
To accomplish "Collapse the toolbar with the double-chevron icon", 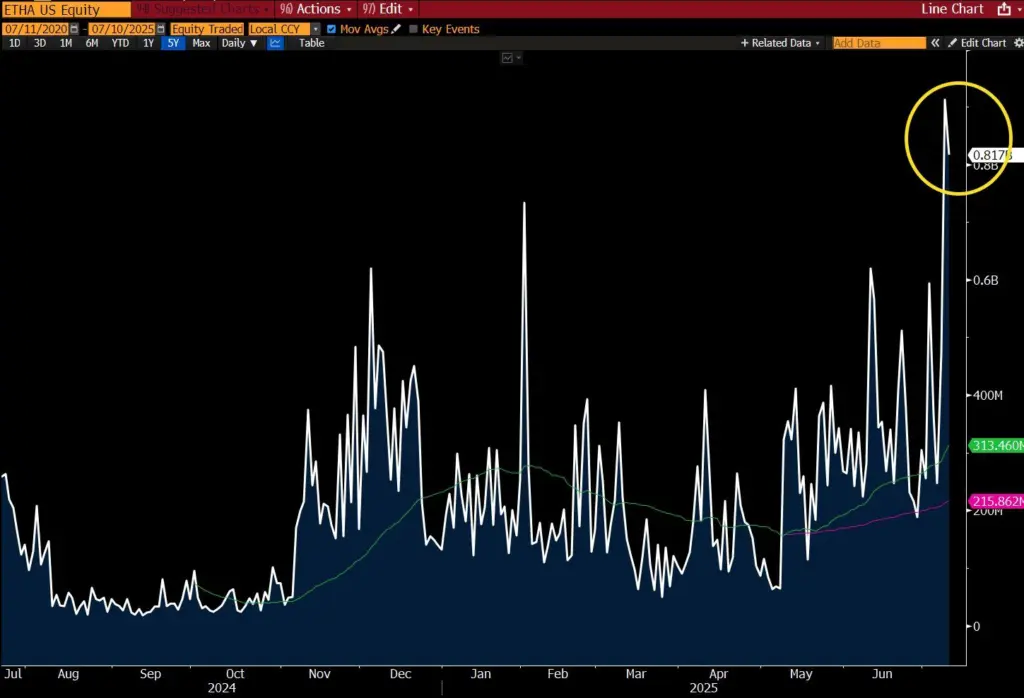I will (935, 43).
